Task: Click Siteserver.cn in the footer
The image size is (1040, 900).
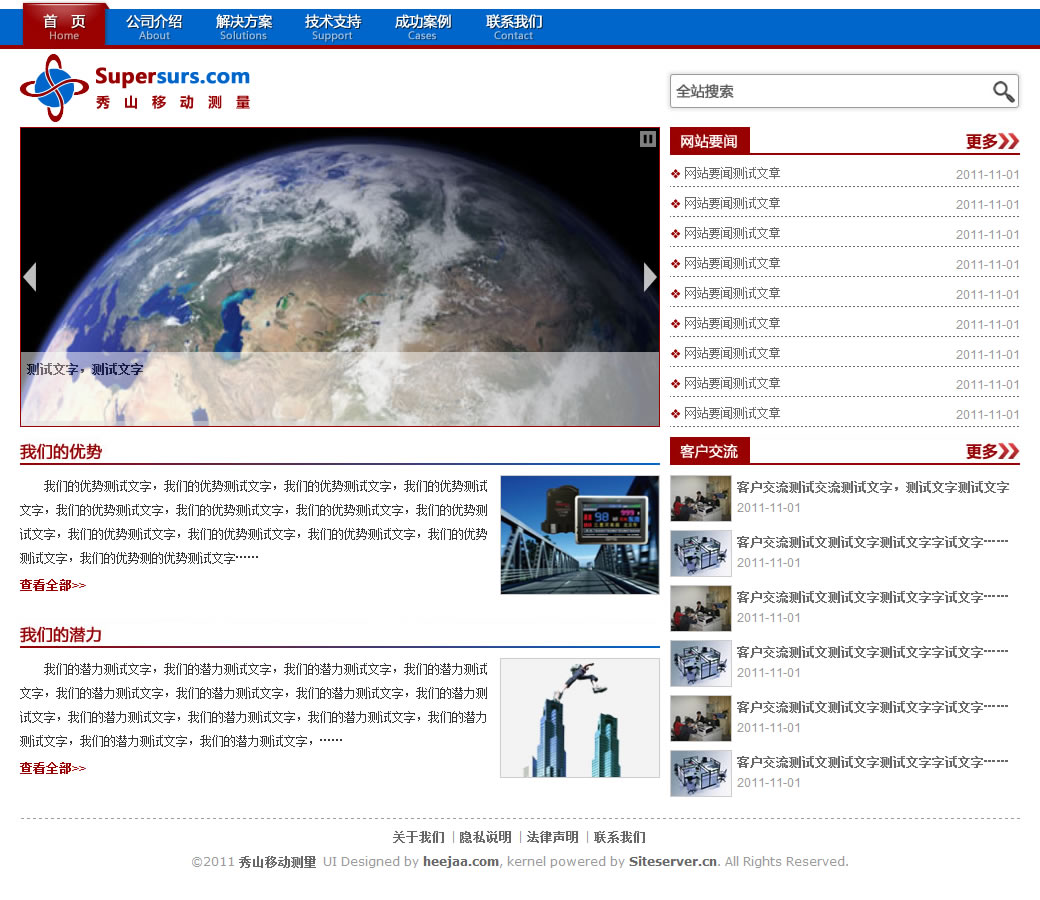Action: click(673, 862)
